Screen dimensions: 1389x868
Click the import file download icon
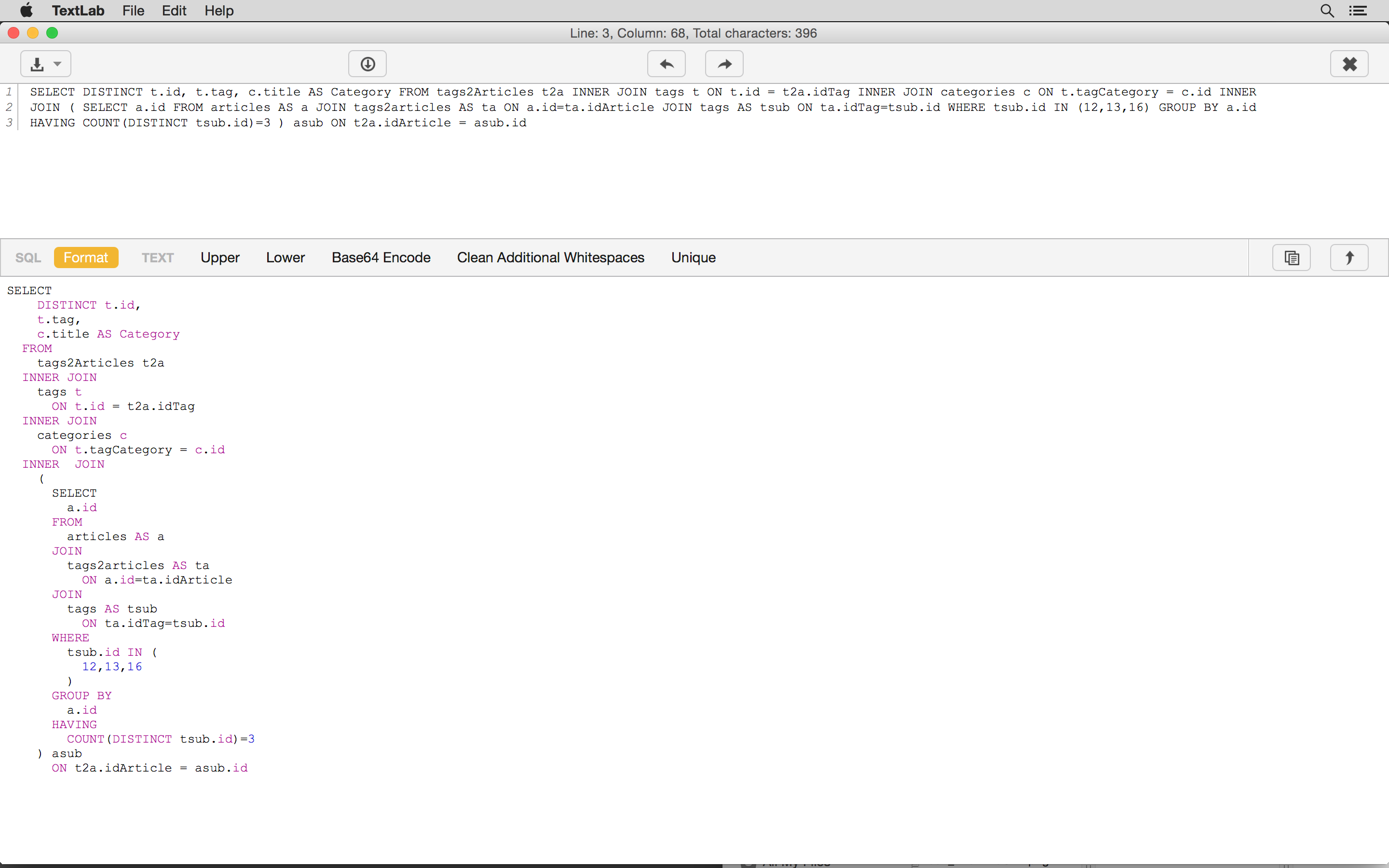coord(37,64)
